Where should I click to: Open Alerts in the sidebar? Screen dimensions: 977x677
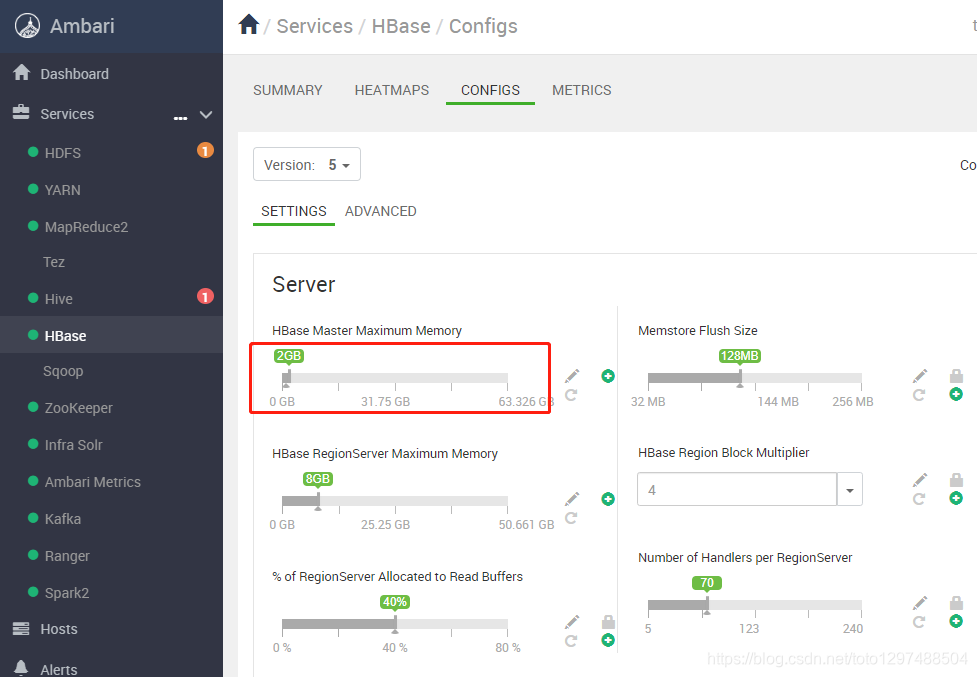(x=59, y=670)
